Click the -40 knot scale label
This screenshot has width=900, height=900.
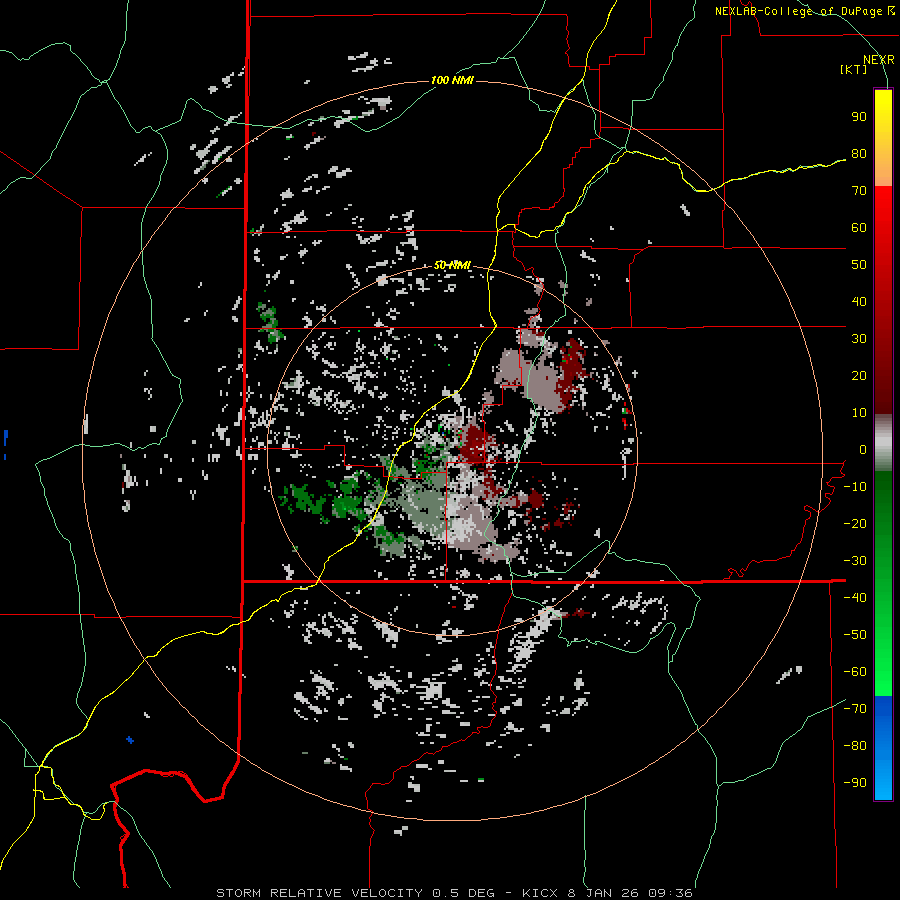coord(855,598)
